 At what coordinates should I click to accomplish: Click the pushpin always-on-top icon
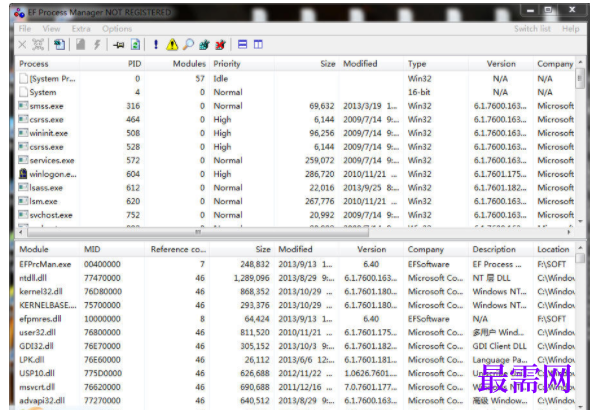[x=119, y=45]
